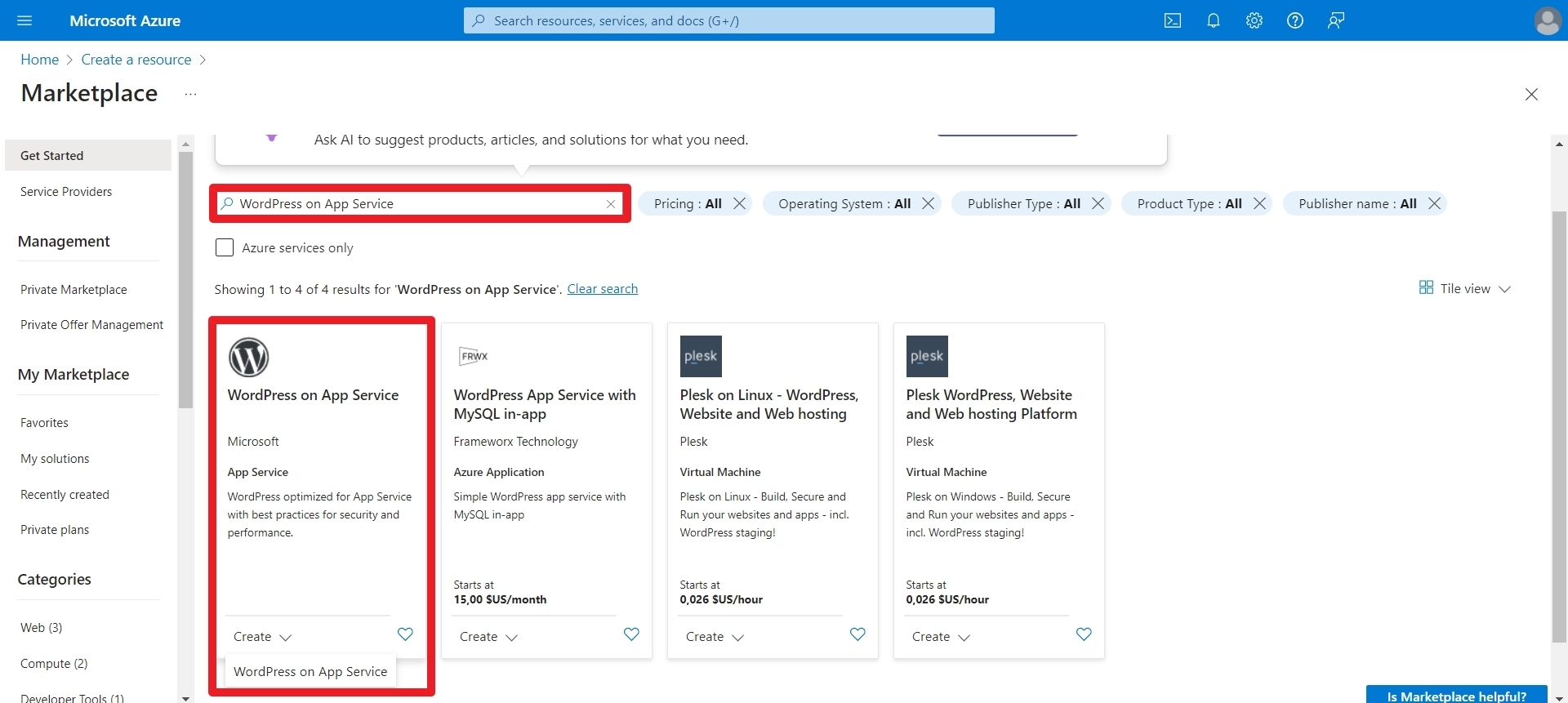The height and width of the screenshot is (703, 1568).
Task: Go to Create a resource breadcrumb
Action: pyautogui.click(x=136, y=60)
